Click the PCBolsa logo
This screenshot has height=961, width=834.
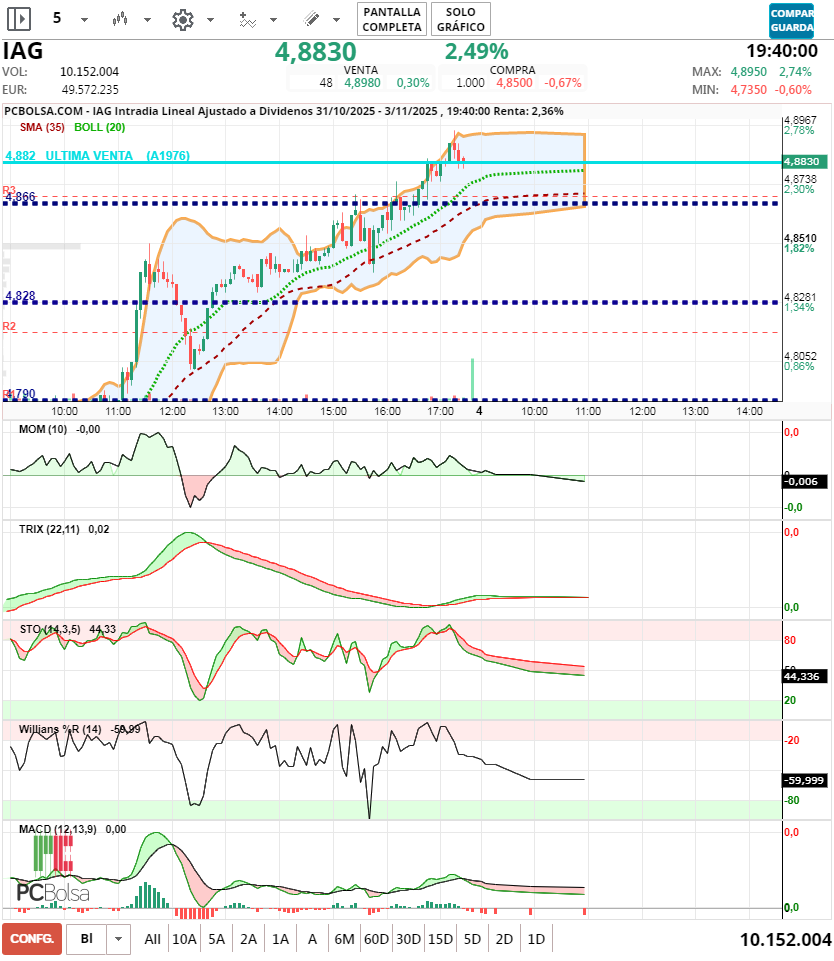(x=52, y=892)
